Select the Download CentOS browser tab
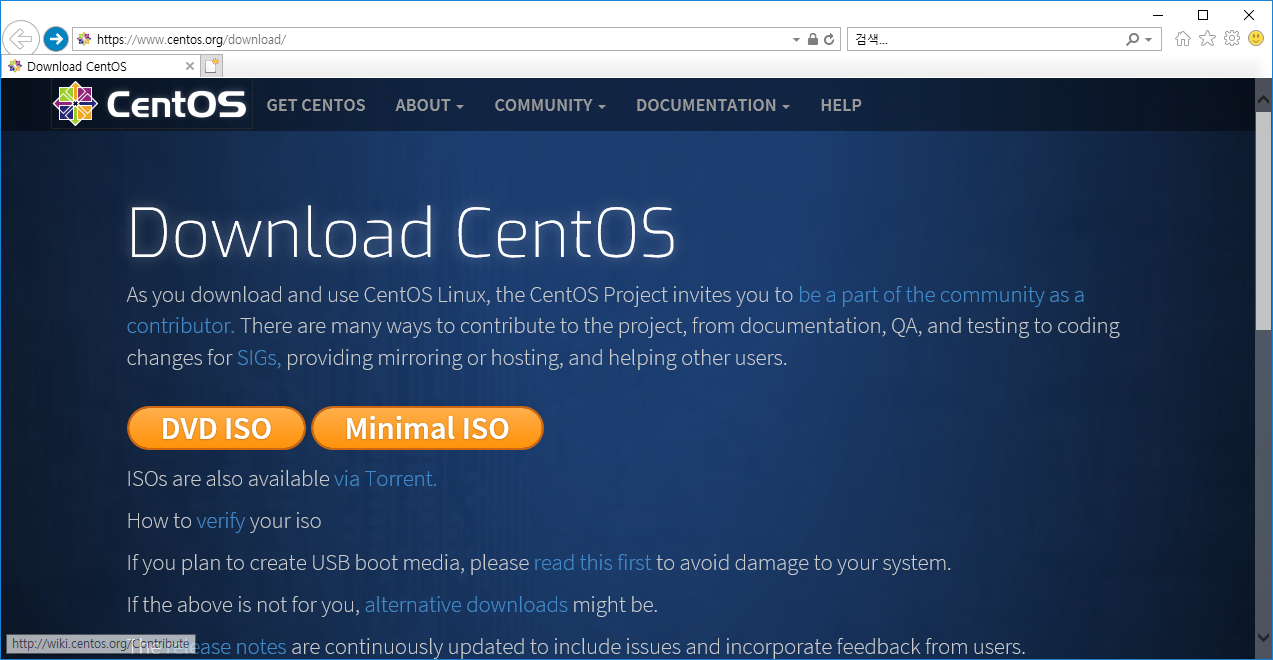The height and width of the screenshot is (660, 1273). coord(100,66)
